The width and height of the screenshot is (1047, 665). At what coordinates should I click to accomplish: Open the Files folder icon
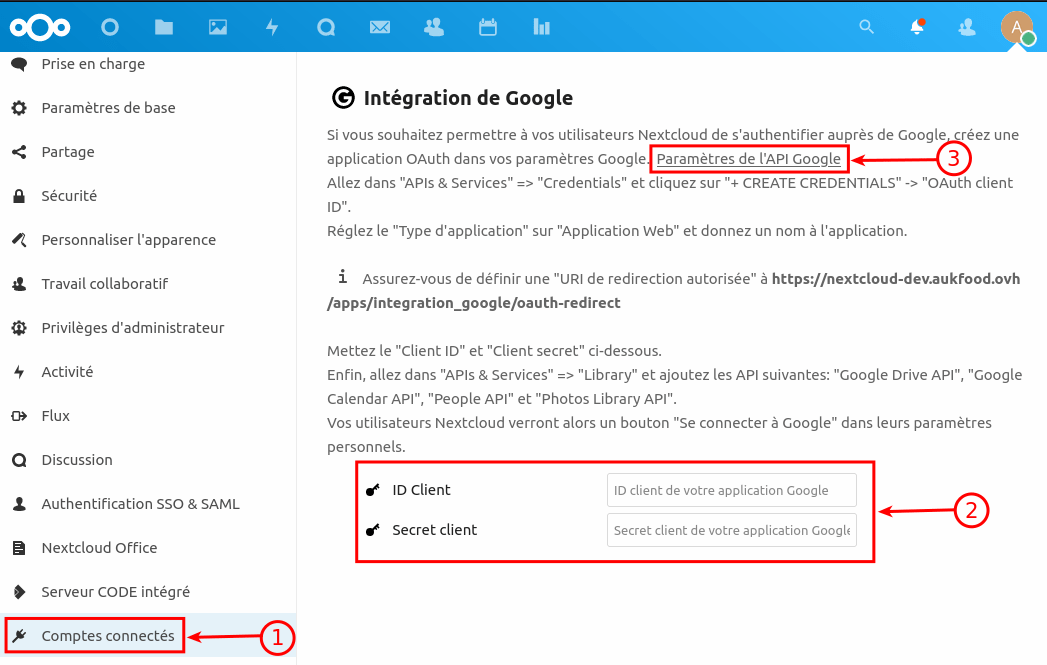[x=164, y=27]
